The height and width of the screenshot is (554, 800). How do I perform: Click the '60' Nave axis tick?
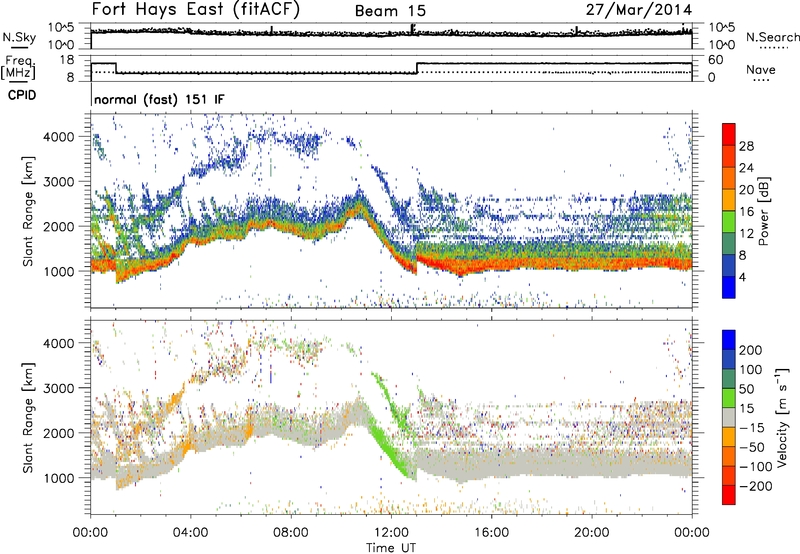716,60
